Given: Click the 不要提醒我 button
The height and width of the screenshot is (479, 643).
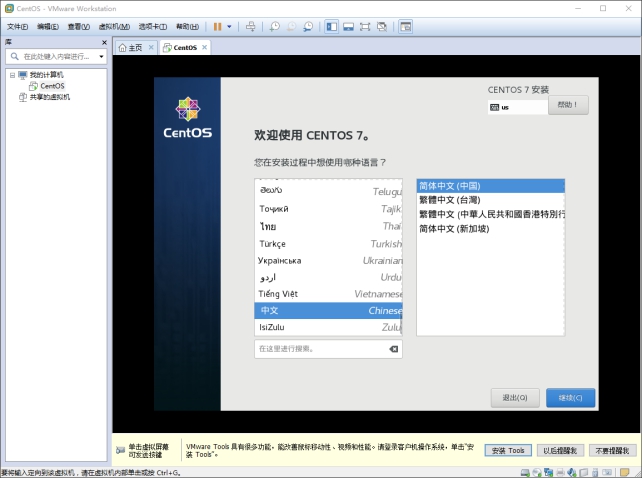Looking at the screenshot, I should click(x=612, y=450).
